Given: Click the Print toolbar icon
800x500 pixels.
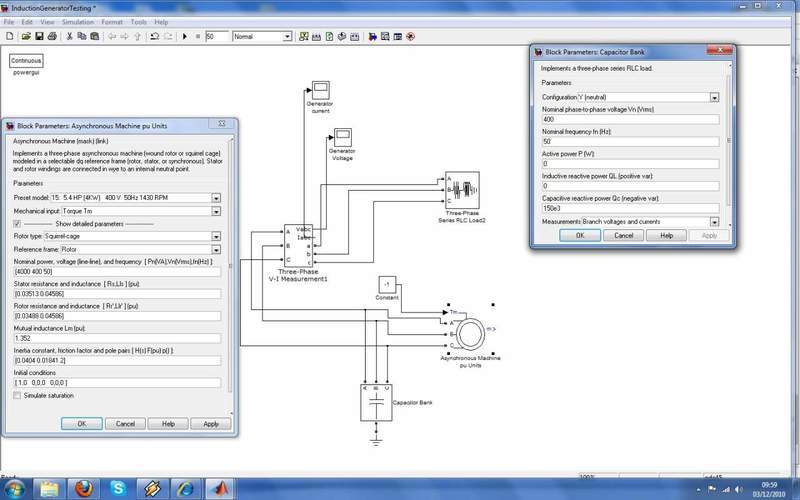Looking at the screenshot, I should tap(54, 37).
